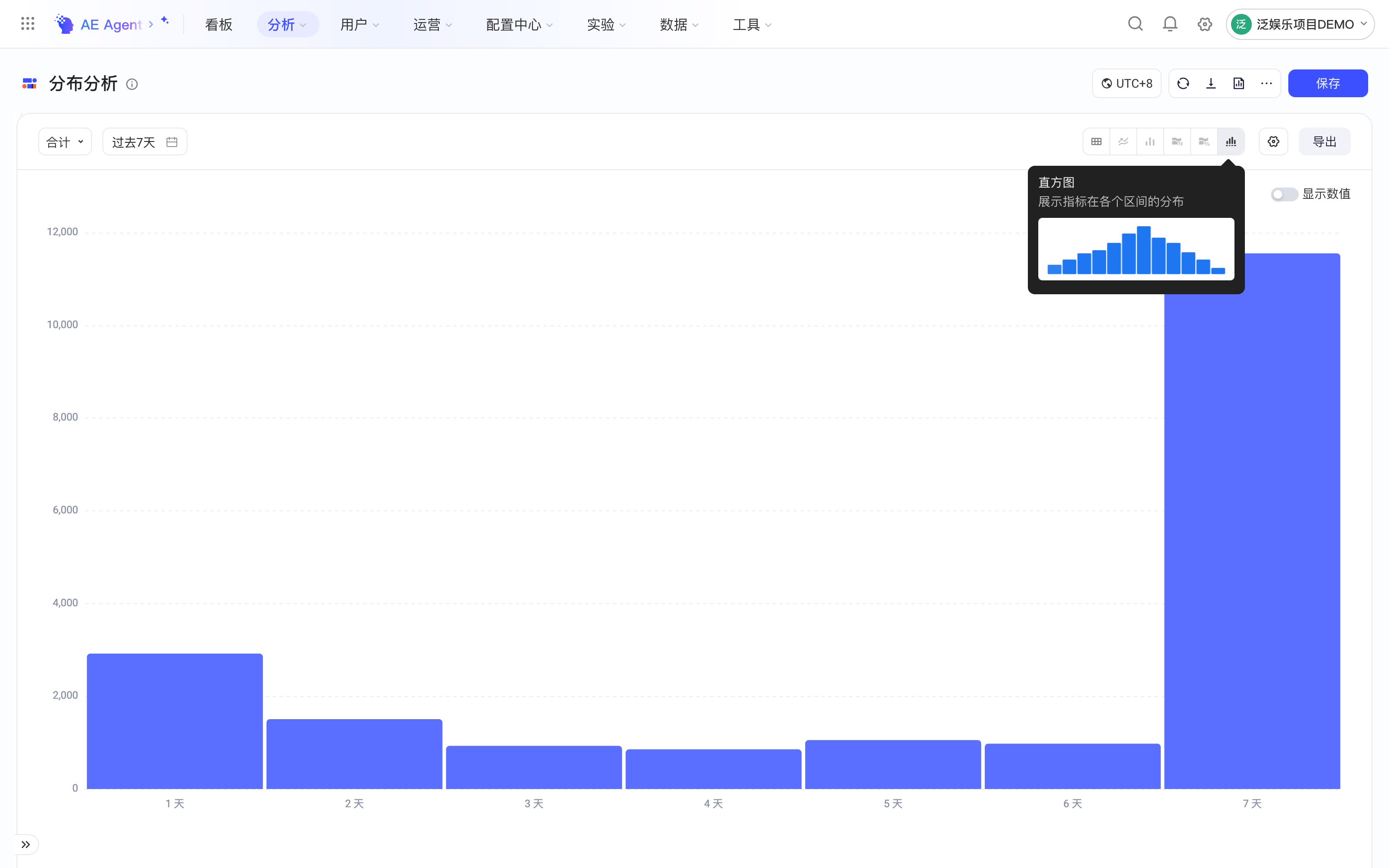Expand the 工具 menu

[753, 25]
